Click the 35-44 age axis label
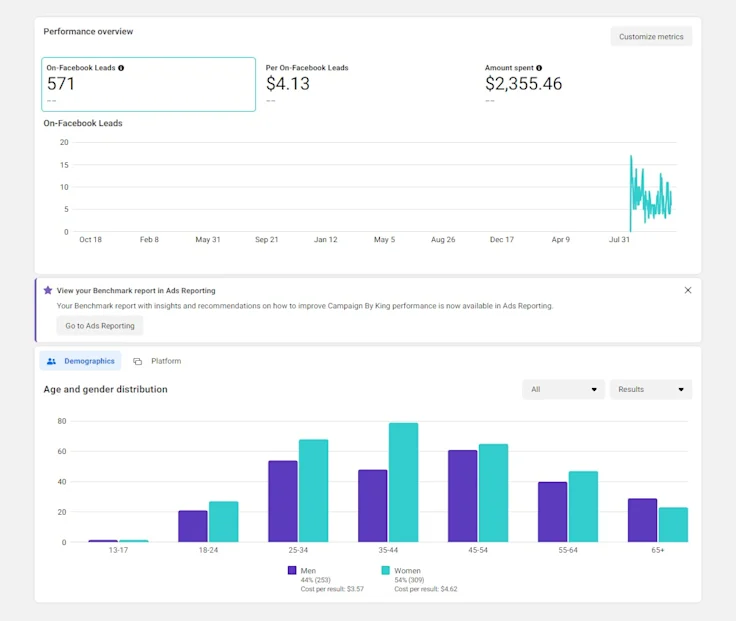 (388, 550)
